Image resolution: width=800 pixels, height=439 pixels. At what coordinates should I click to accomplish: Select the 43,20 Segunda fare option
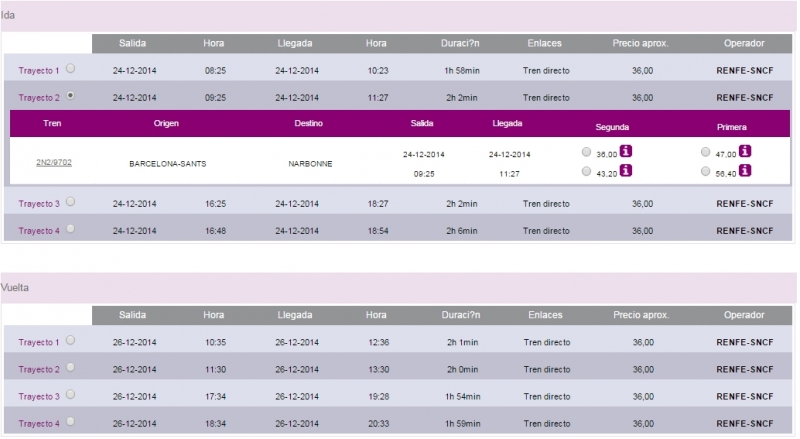pyautogui.click(x=586, y=172)
